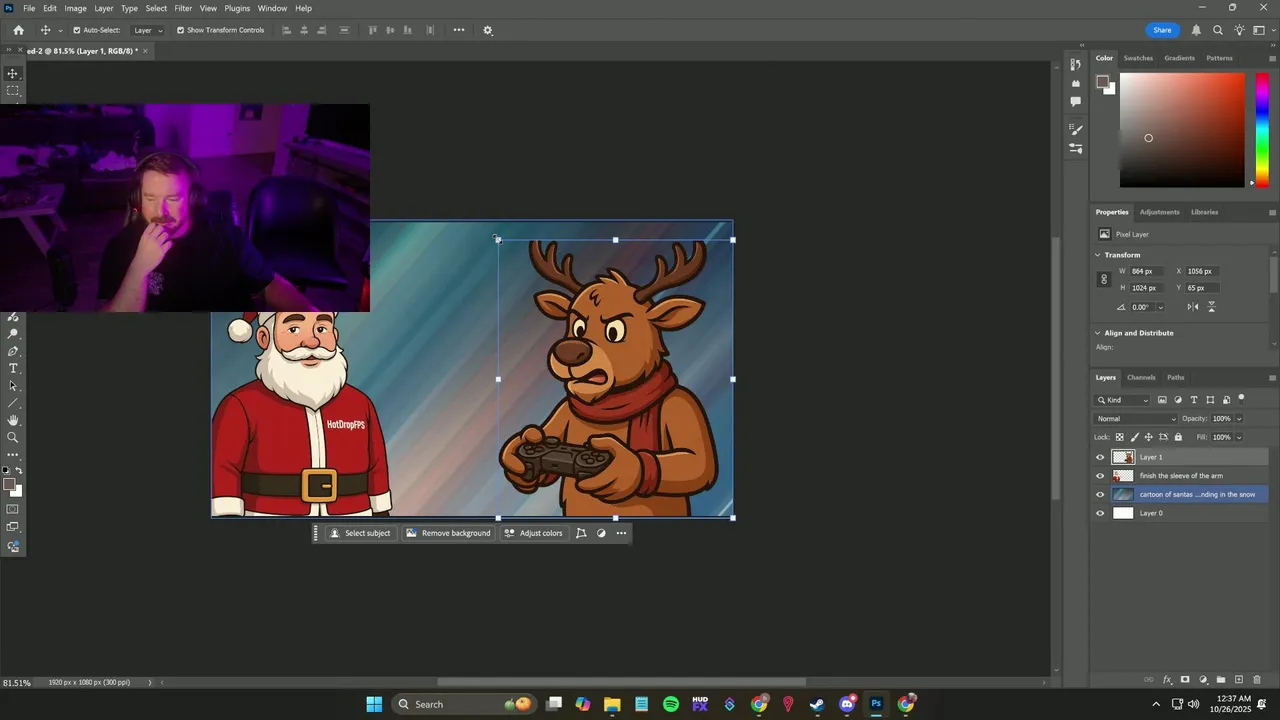Click the foreground color swatch in toolbar
The height and width of the screenshot is (720, 1280).
pos(9,485)
